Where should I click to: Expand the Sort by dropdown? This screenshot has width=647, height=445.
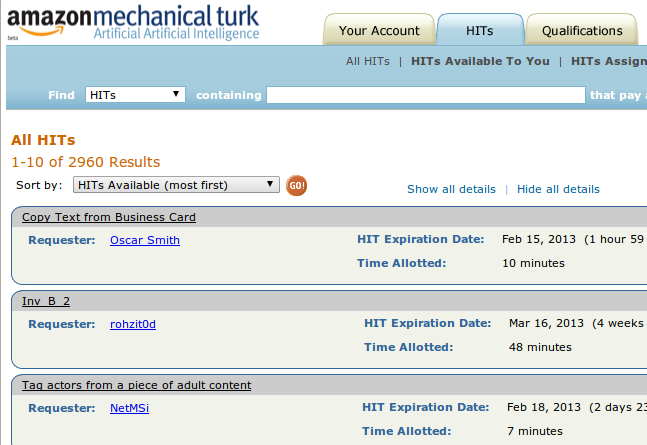click(176, 185)
